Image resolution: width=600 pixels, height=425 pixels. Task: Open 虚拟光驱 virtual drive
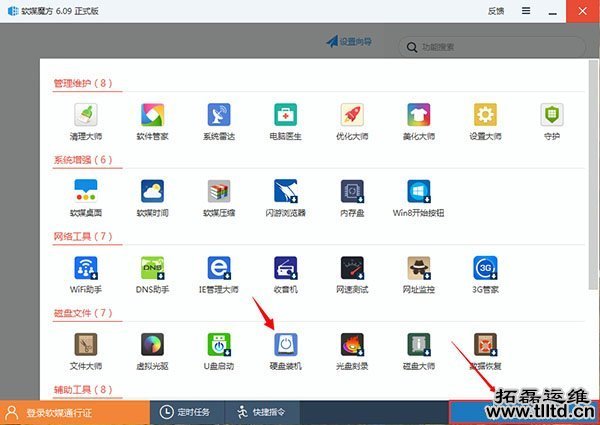point(152,345)
